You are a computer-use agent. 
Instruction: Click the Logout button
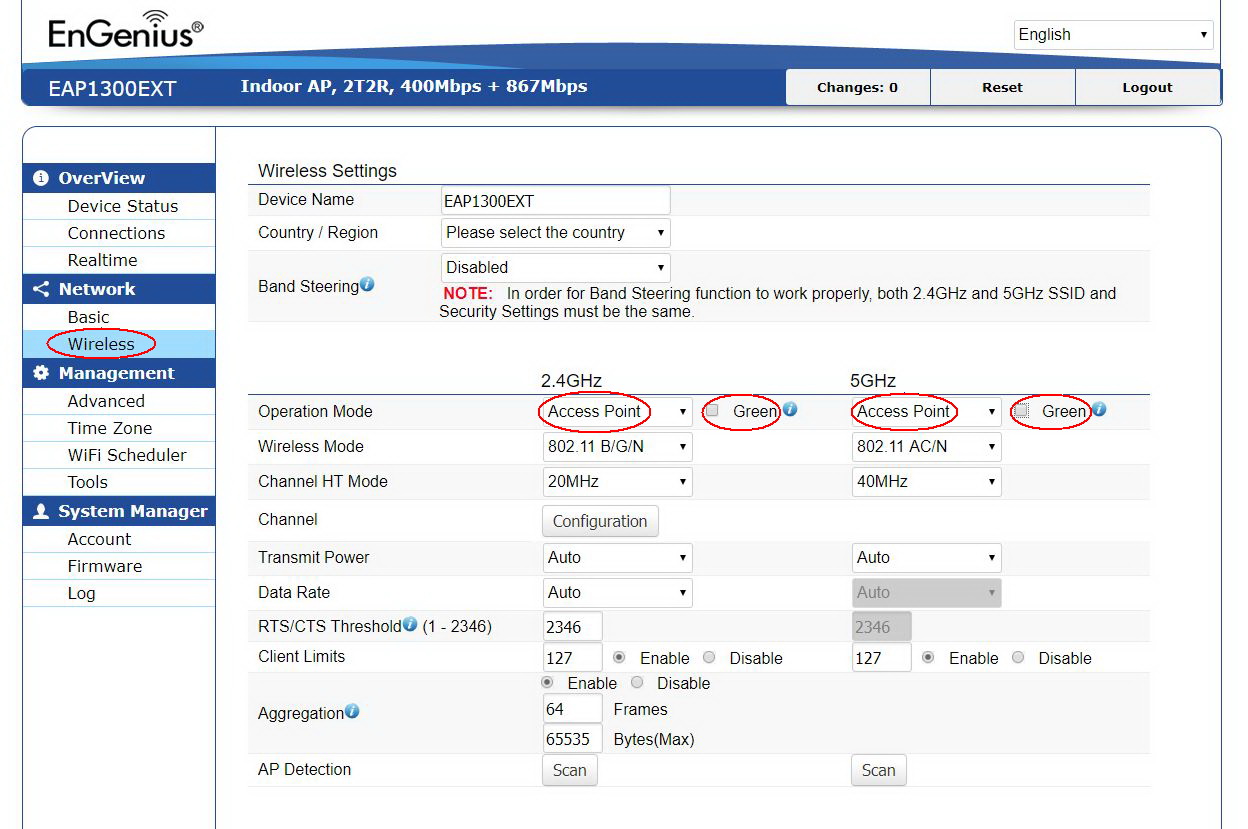[1147, 87]
